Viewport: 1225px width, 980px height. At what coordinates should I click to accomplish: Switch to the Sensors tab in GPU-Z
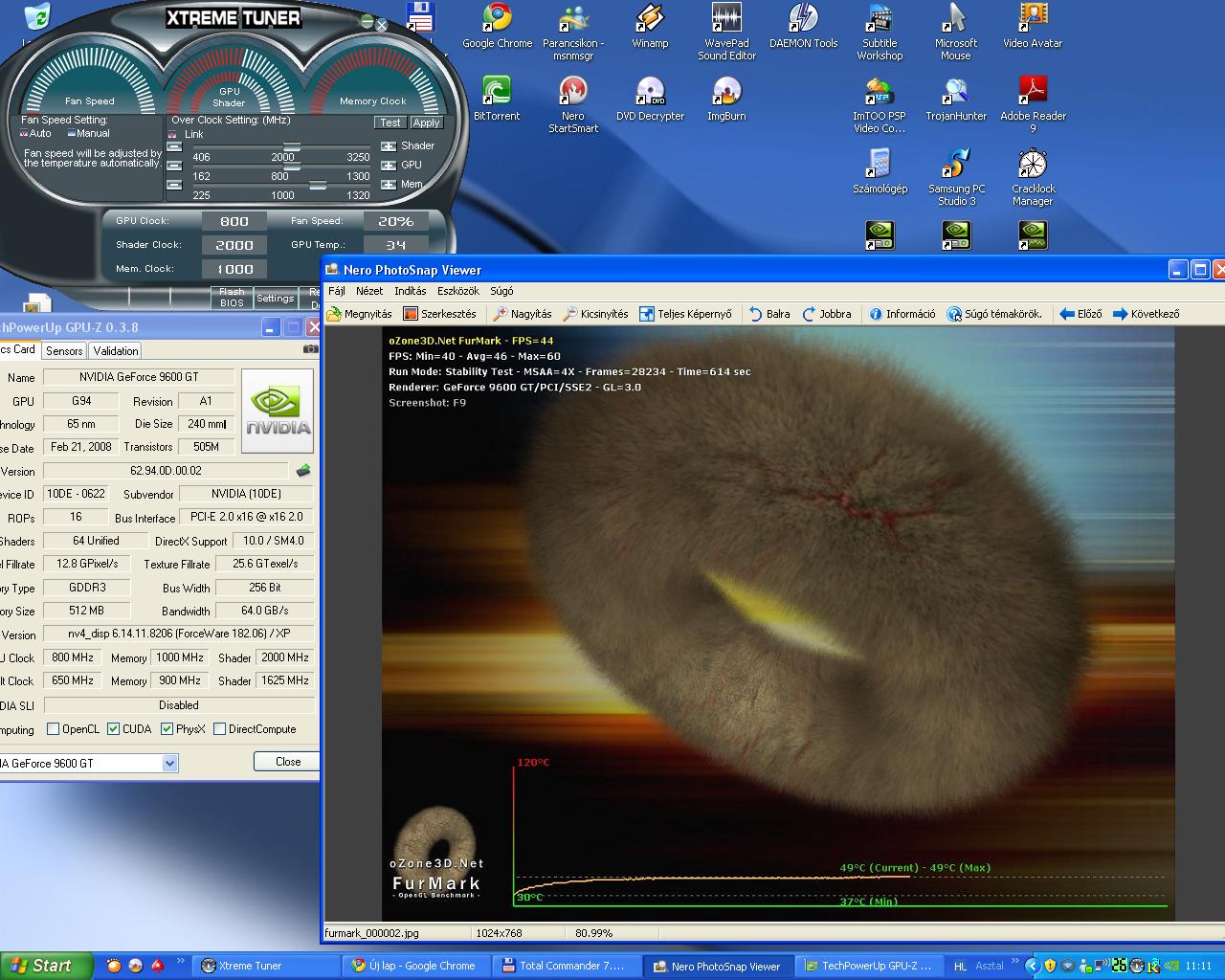click(x=64, y=351)
